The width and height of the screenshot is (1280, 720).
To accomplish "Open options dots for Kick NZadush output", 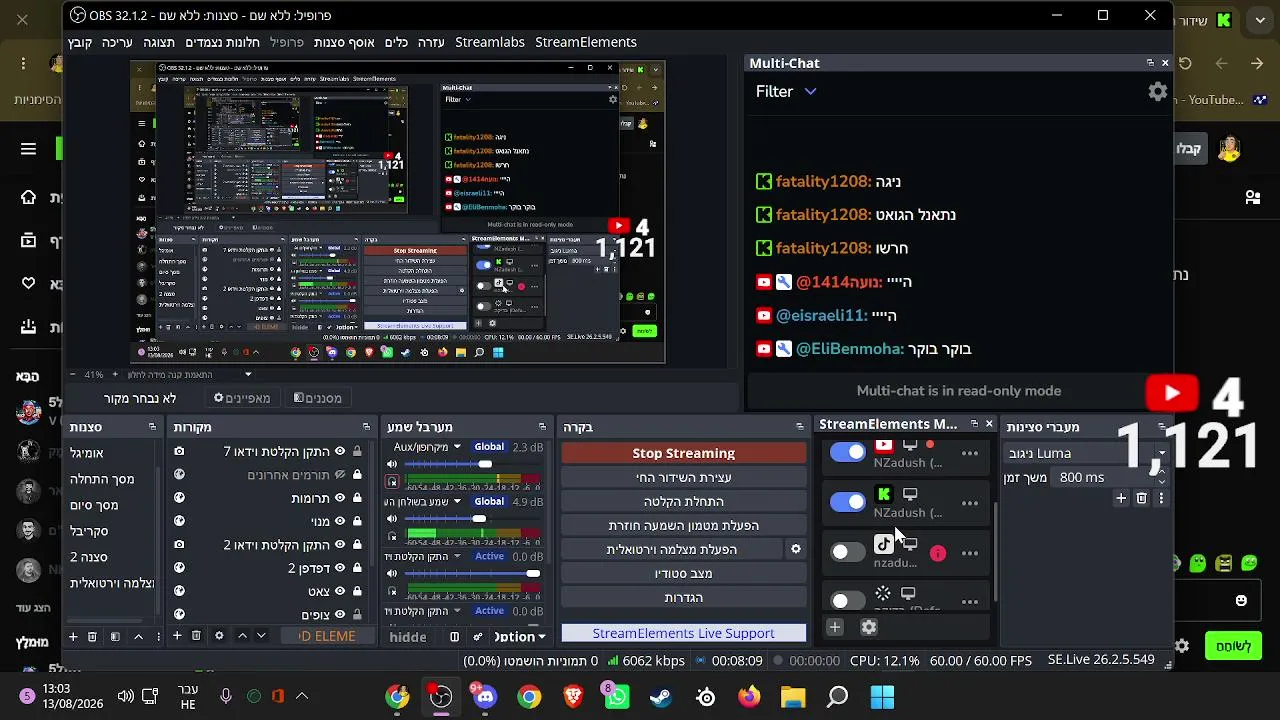I will click(970, 503).
